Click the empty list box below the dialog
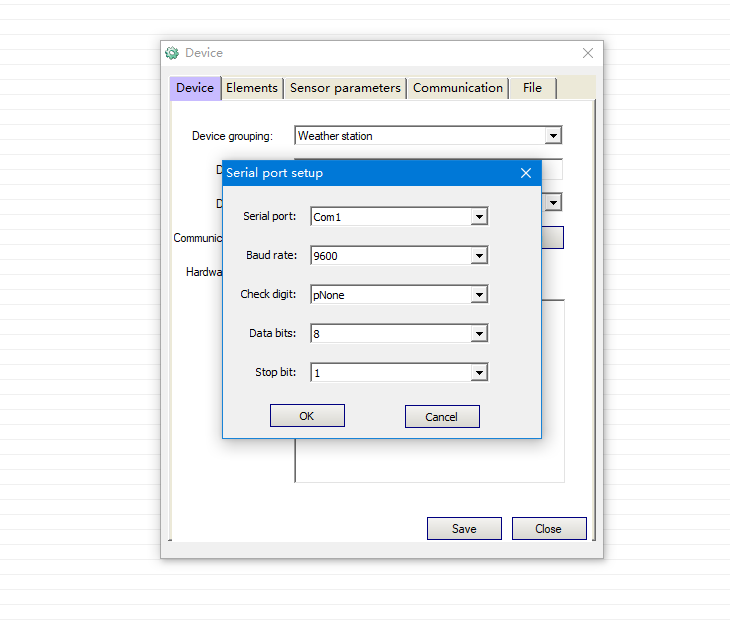This screenshot has width=730, height=620. 430,460
